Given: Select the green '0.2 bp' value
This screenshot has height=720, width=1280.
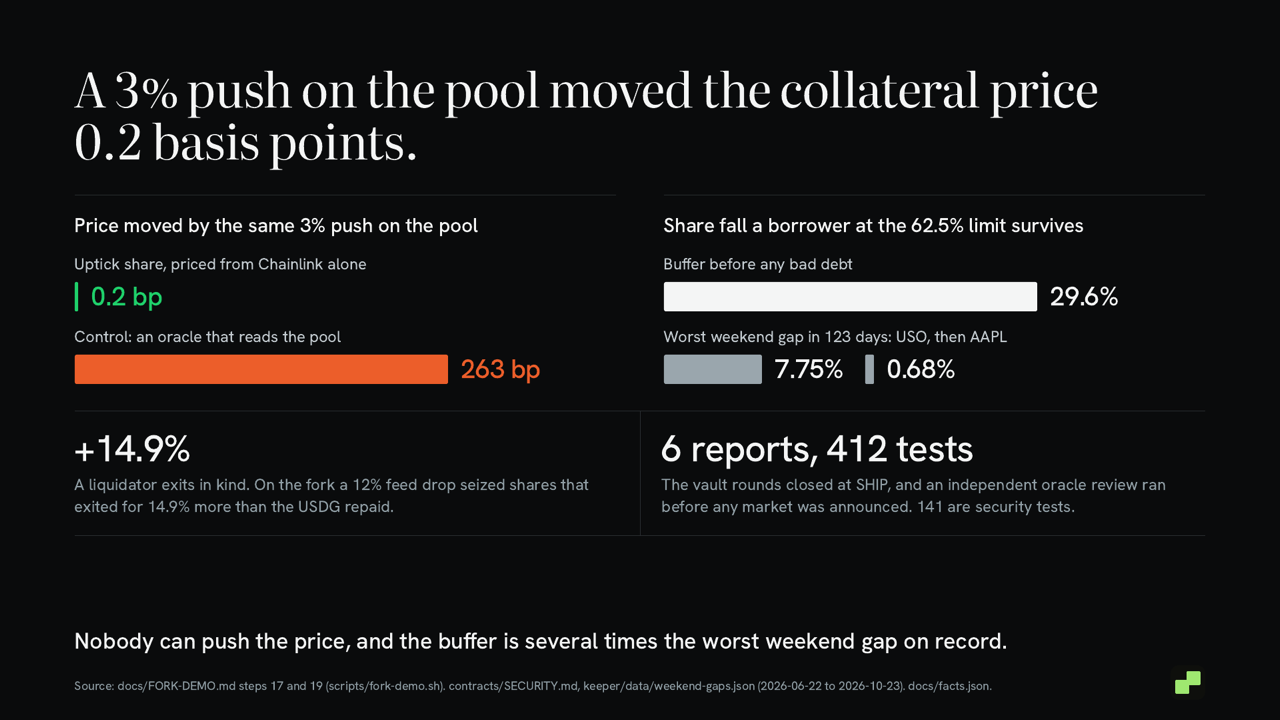Looking at the screenshot, I should click(126, 297).
